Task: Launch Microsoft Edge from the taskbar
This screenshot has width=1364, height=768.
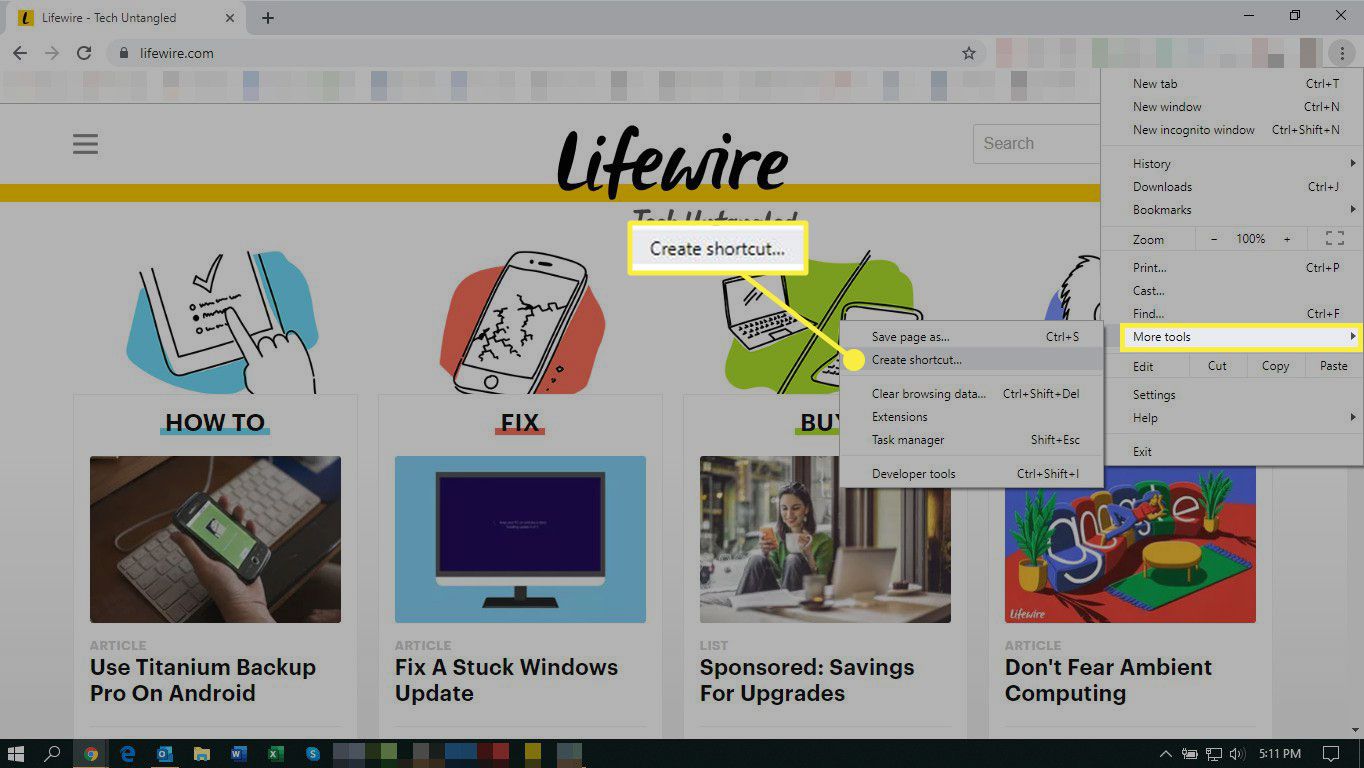Action: pyautogui.click(x=128, y=753)
